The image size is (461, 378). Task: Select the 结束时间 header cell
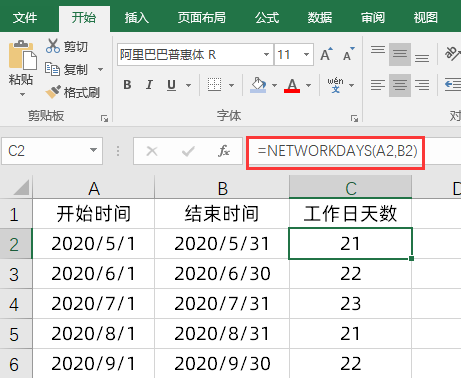click(x=222, y=214)
